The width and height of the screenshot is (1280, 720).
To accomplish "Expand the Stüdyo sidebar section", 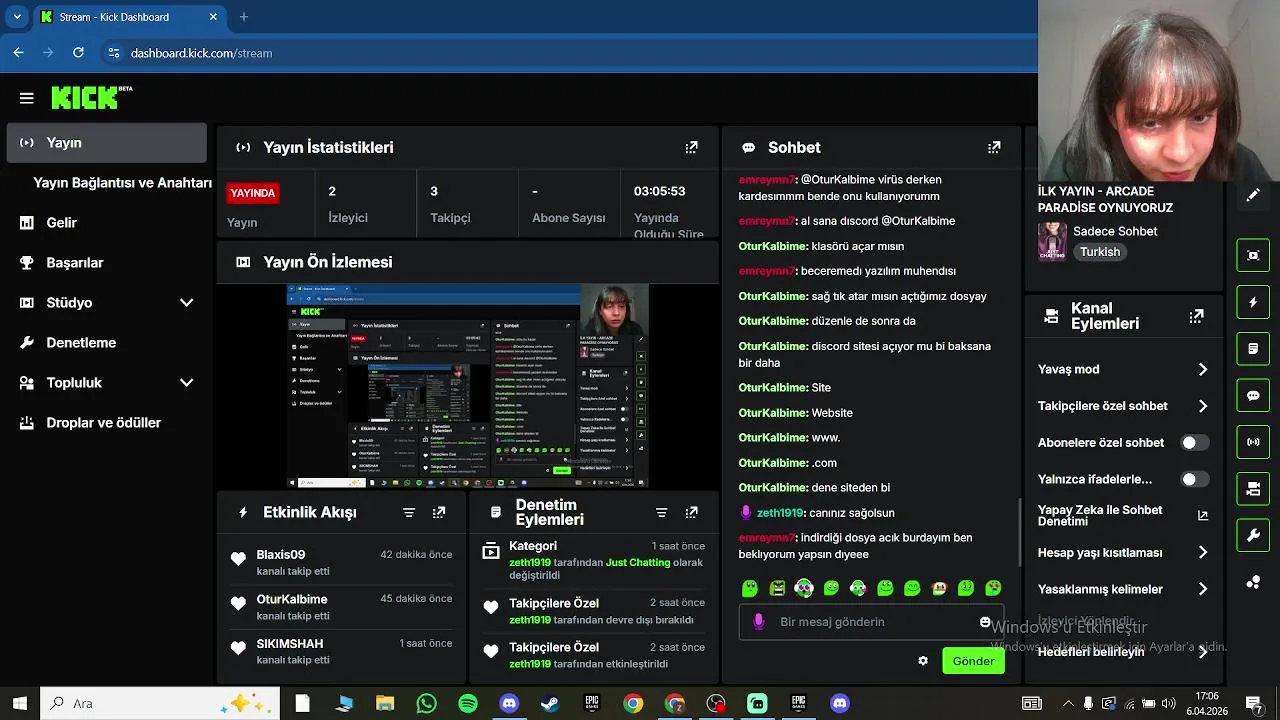I will click(186, 303).
